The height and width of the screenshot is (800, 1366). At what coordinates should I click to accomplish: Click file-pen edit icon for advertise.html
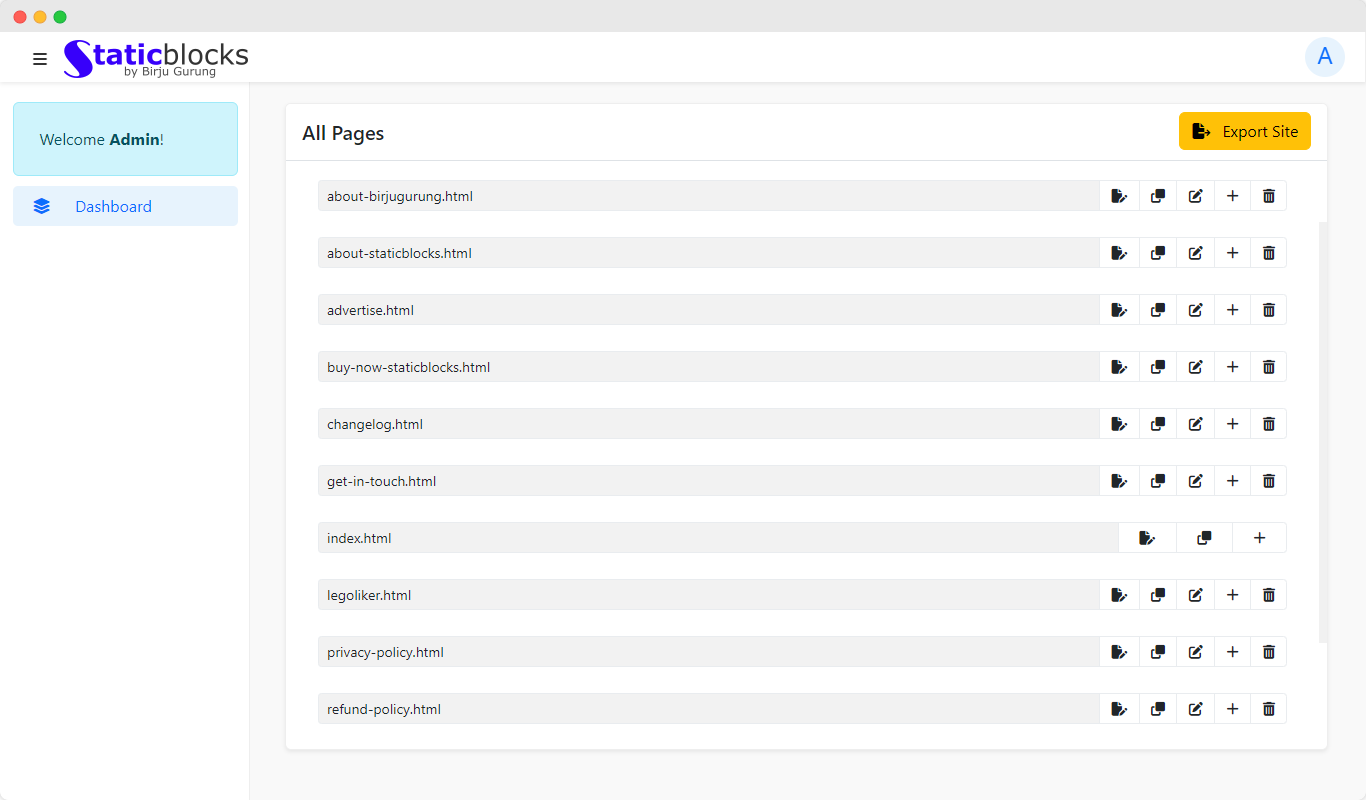click(1120, 310)
